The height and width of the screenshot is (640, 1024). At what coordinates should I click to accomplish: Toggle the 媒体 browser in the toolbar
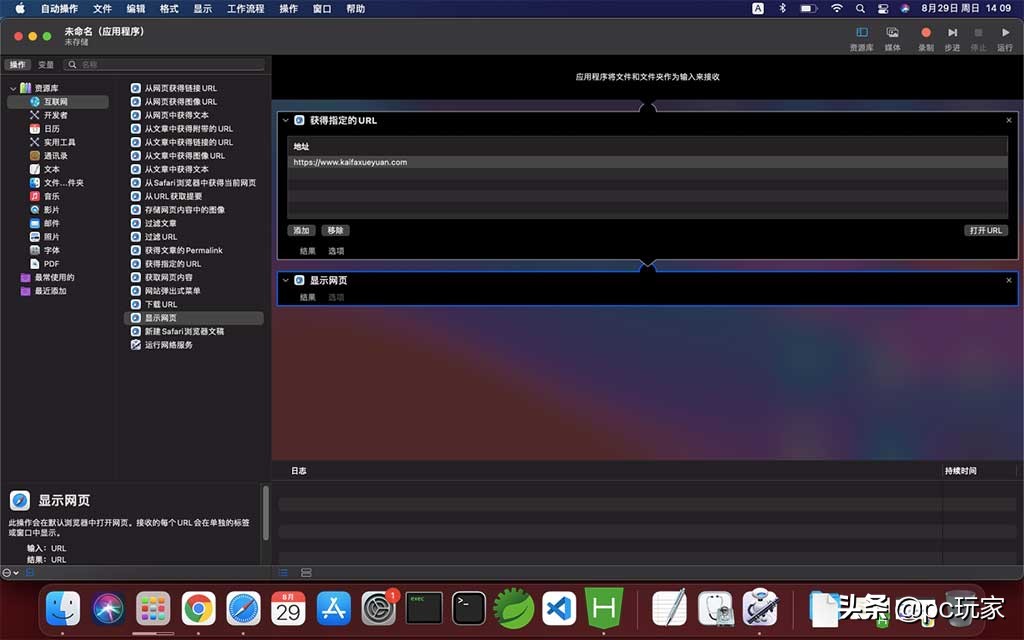[x=891, y=32]
